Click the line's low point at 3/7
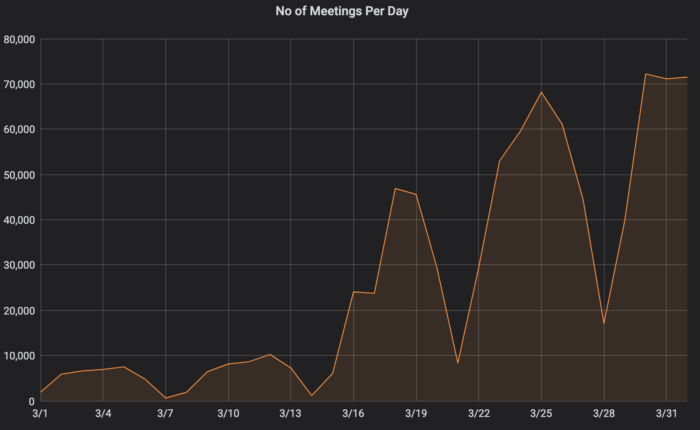 click(166, 398)
